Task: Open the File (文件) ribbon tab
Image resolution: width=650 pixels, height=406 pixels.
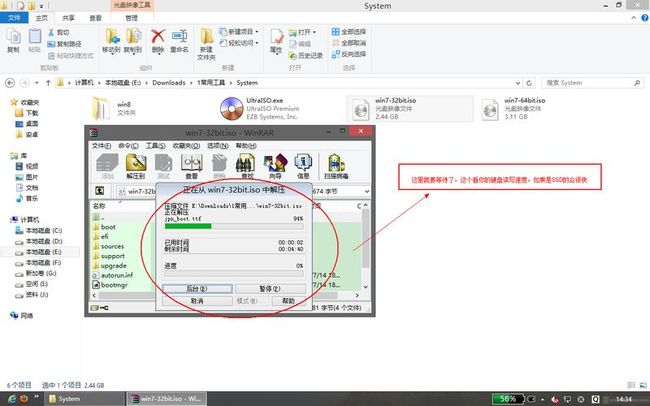Action: coord(14,18)
